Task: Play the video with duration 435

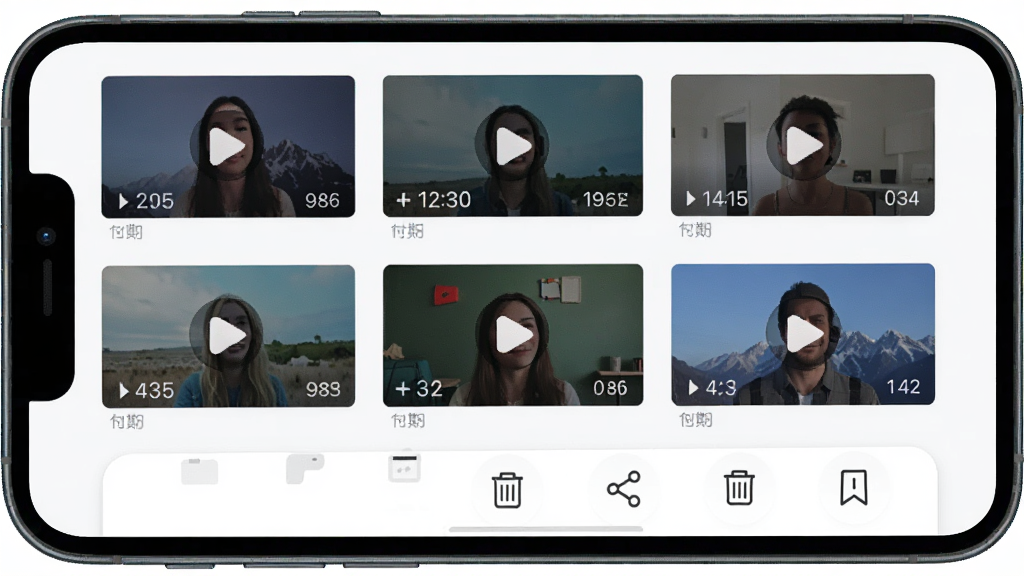Action: click(227, 335)
